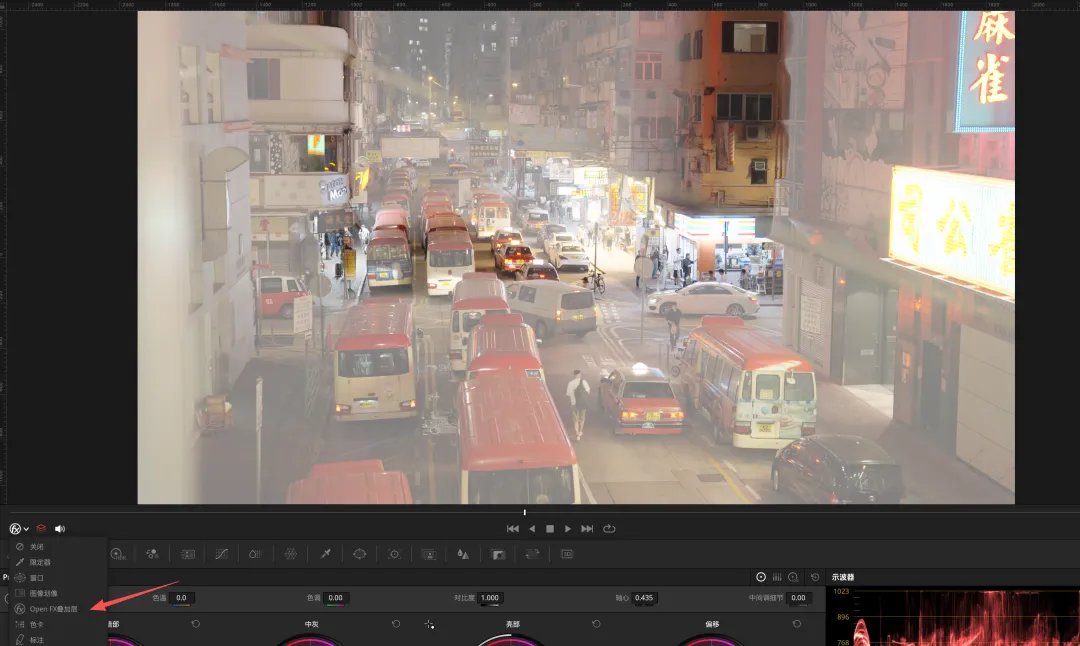
Task: Reset the 亮部 color wheel
Action: coord(596,624)
